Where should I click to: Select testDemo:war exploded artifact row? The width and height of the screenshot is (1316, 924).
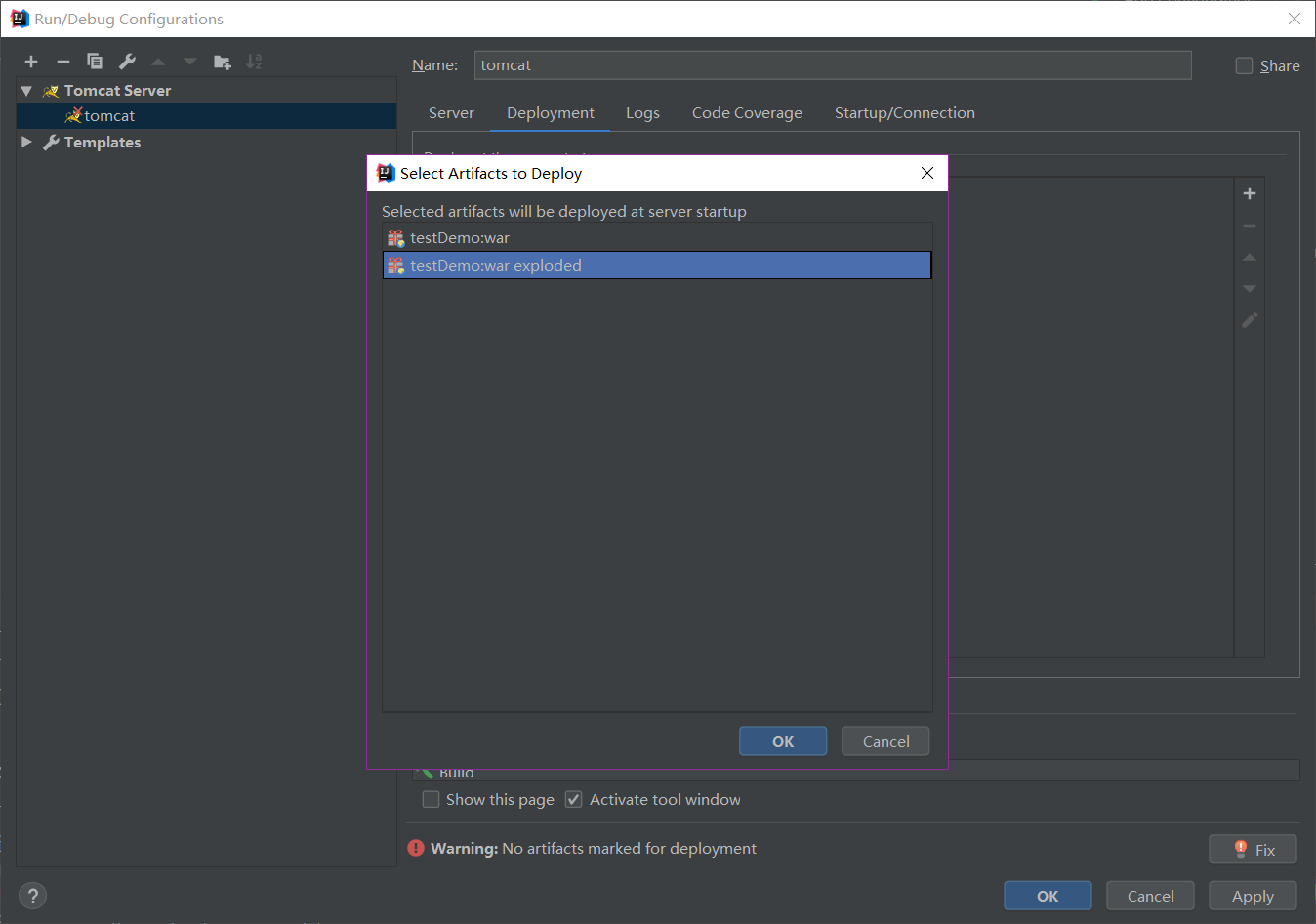pyautogui.click(x=657, y=266)
